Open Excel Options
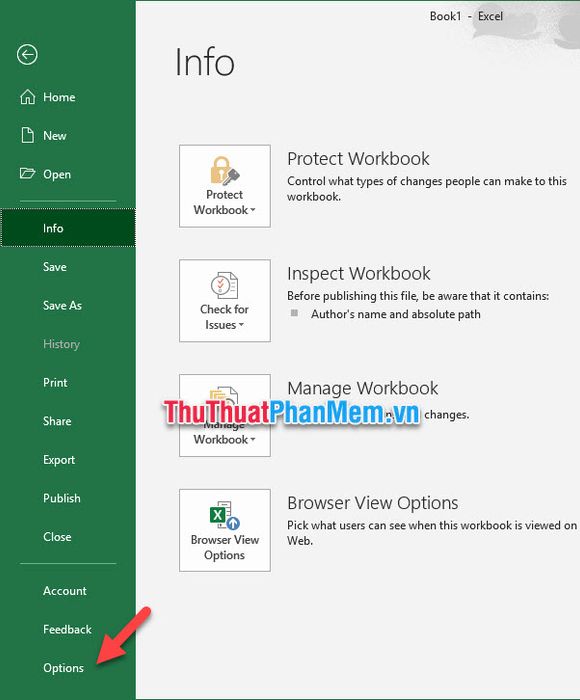 [x=68, y=668]
